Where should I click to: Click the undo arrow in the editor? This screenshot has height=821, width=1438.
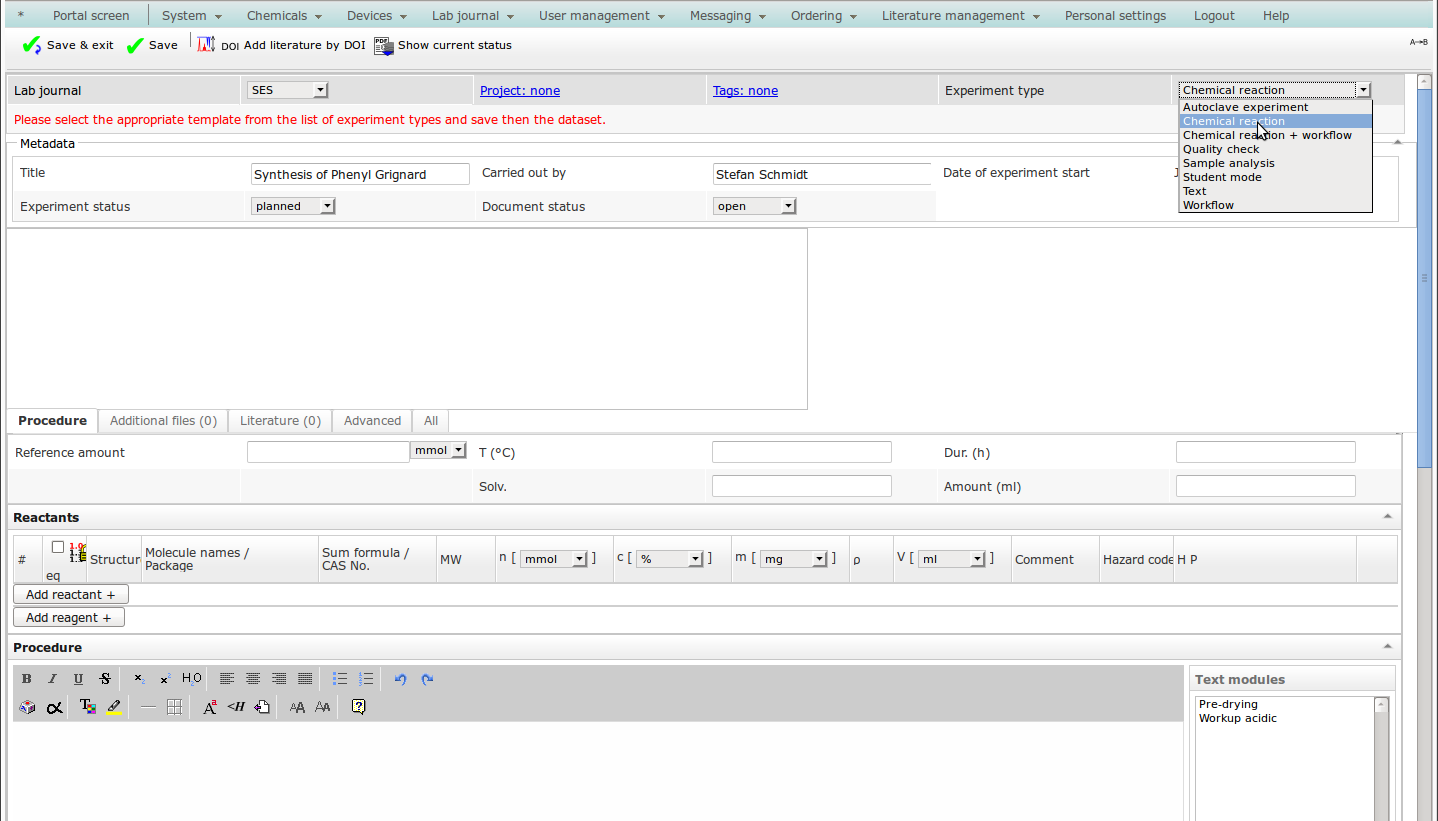tap(400, 679)
